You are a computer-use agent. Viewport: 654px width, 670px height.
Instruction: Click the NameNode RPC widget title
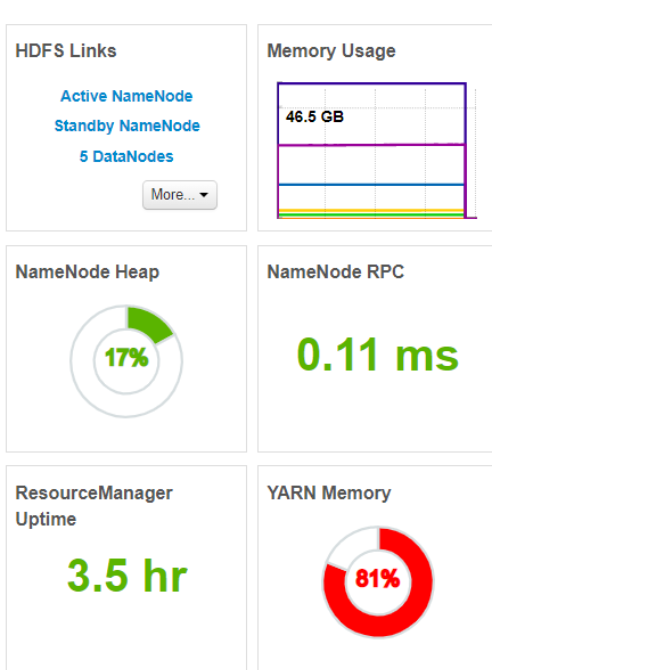(335, 272)
